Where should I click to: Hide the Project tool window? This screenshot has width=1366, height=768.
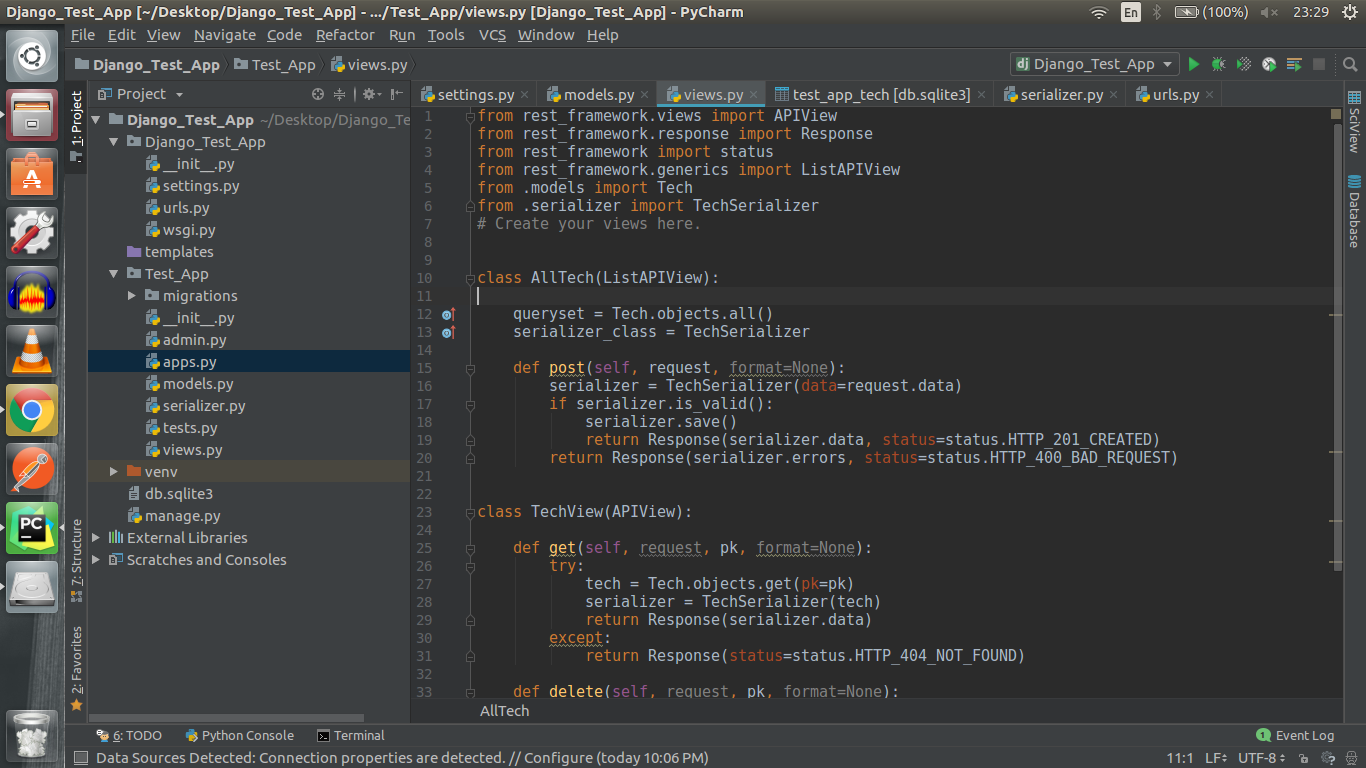click(397, 94)
